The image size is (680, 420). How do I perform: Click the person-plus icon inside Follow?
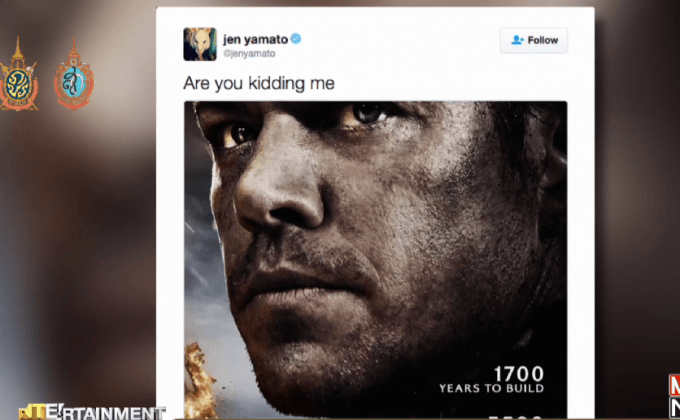(x=517, y=40)
